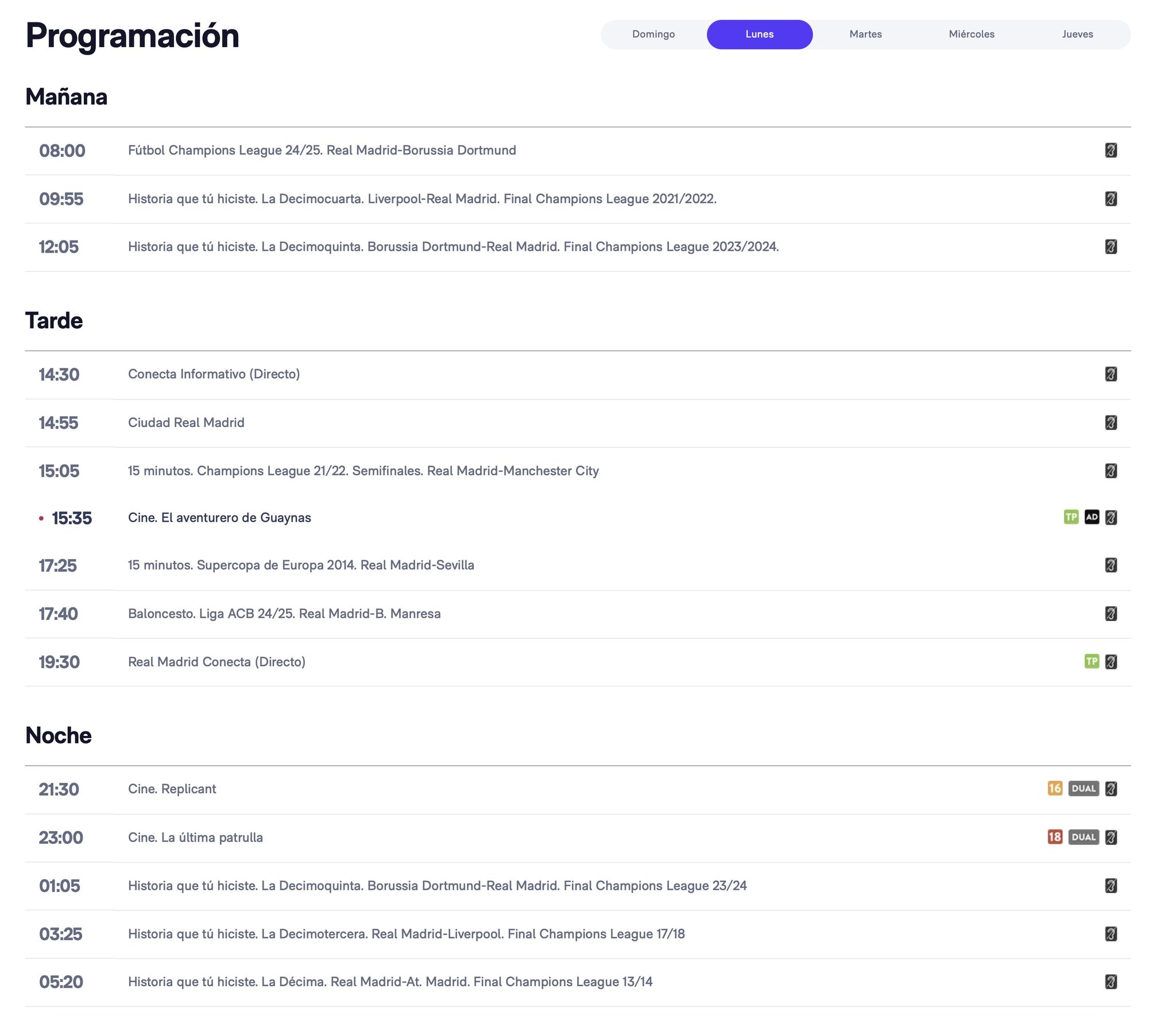Click the lock icon next to La última patrulla
This screenshot has height=1016, width=1176.
1113,837
